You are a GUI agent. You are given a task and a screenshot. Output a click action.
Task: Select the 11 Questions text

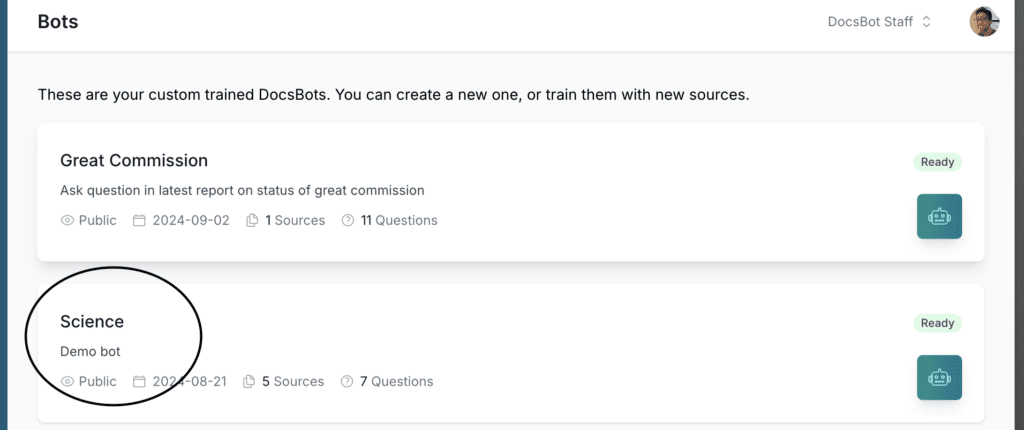399,220
